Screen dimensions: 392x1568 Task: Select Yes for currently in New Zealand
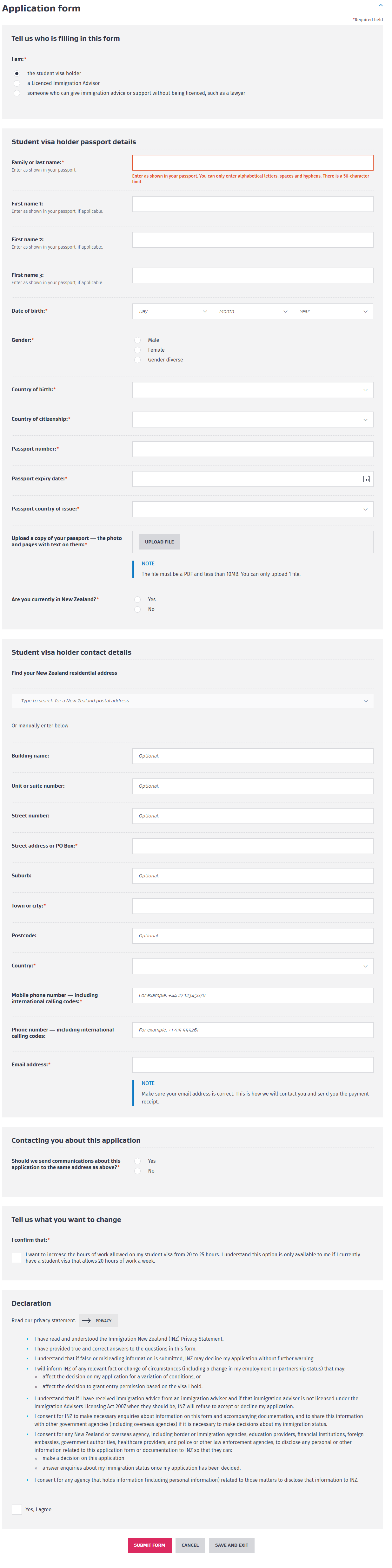click(138, 600)
